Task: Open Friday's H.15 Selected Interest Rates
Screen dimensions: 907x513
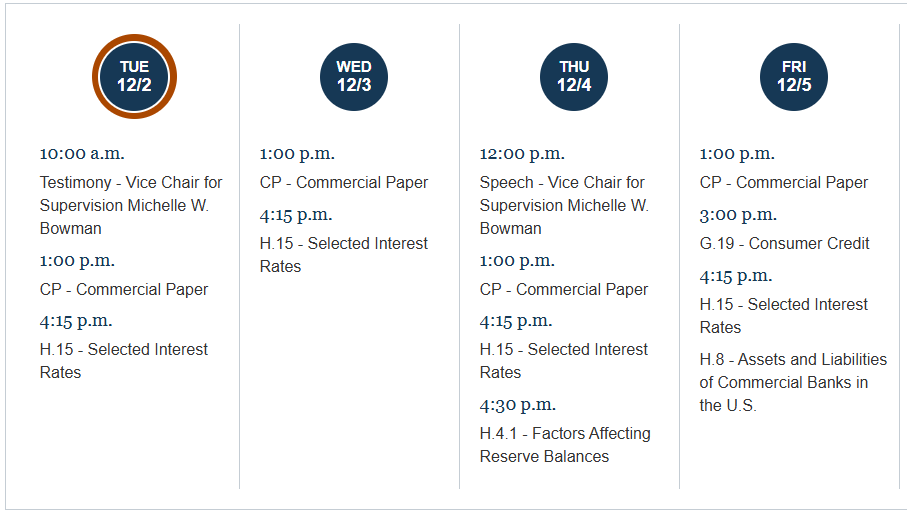Action: click(784, 315)
